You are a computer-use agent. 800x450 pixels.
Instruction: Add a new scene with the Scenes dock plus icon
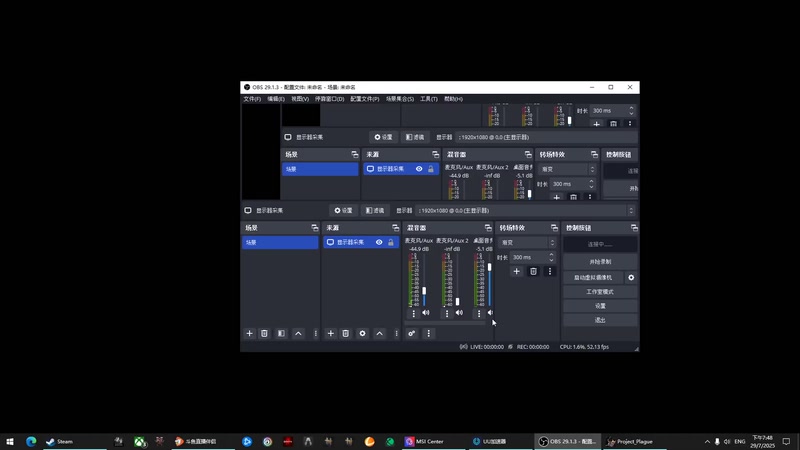pyautogui.click(x=249, y=333)
